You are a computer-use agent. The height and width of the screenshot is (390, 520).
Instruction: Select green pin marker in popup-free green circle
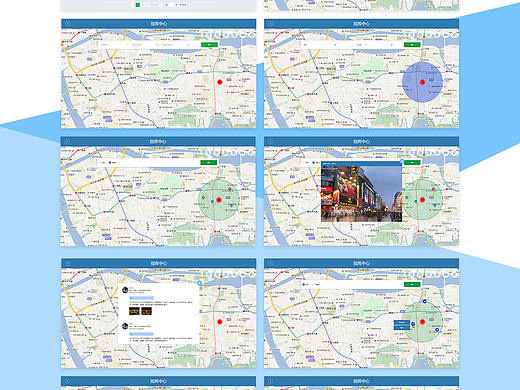click(203, 198)
